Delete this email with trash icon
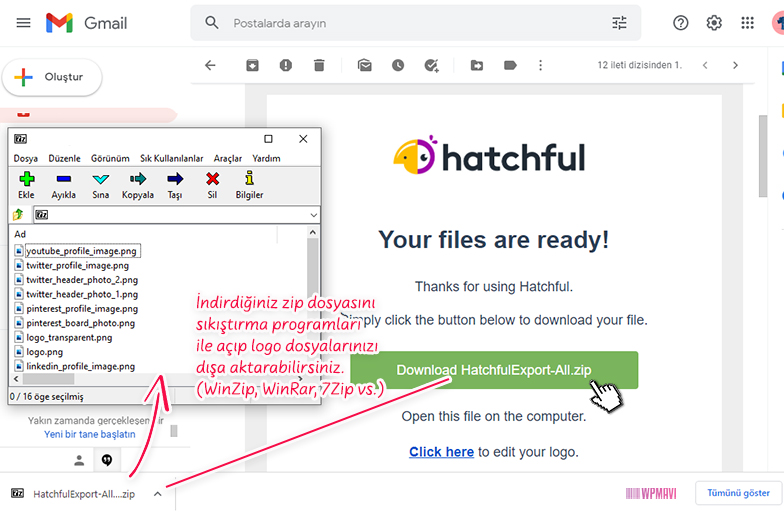Screen dimensions: 784x515 [319, 65]
